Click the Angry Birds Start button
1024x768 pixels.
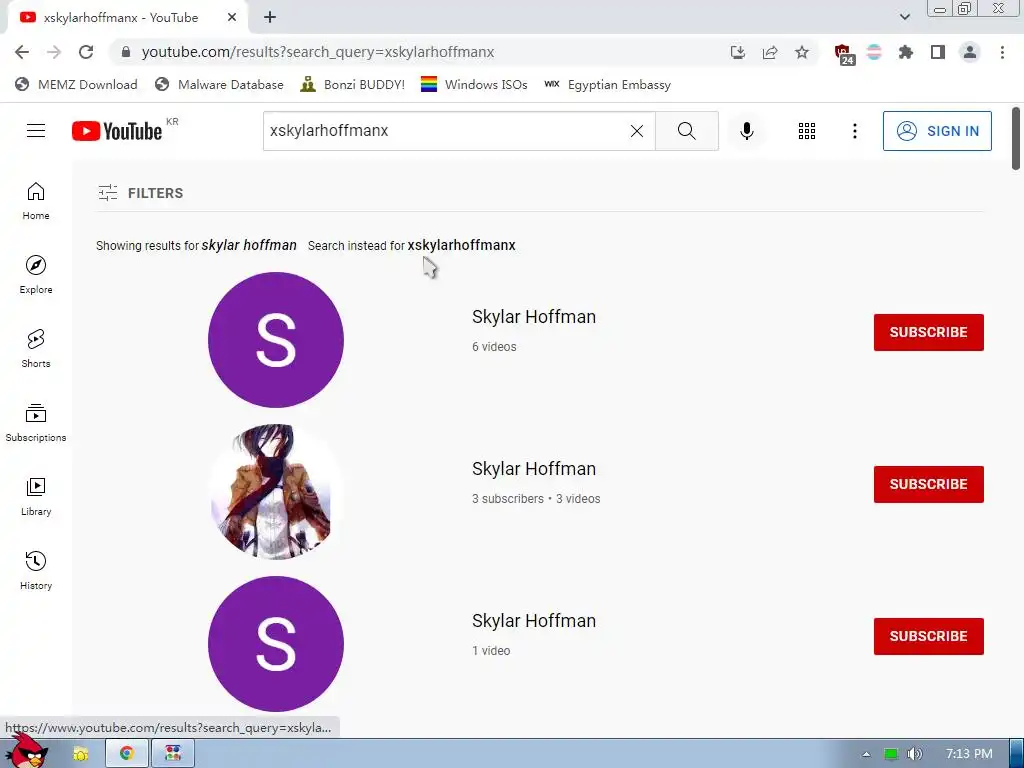tap(27, 751)
